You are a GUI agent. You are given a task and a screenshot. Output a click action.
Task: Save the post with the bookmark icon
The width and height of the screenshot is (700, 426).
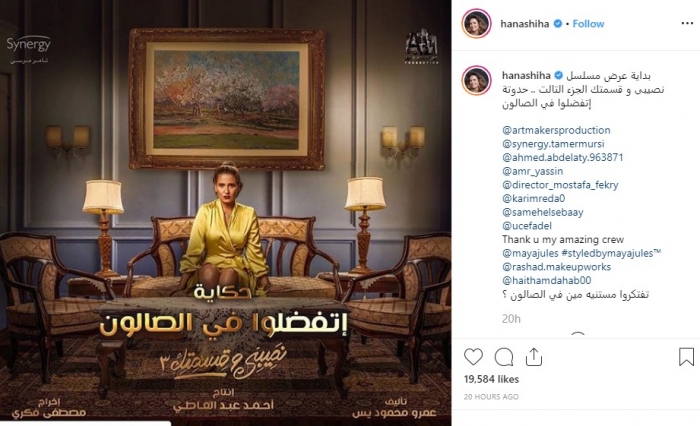(x=686, y=357)
